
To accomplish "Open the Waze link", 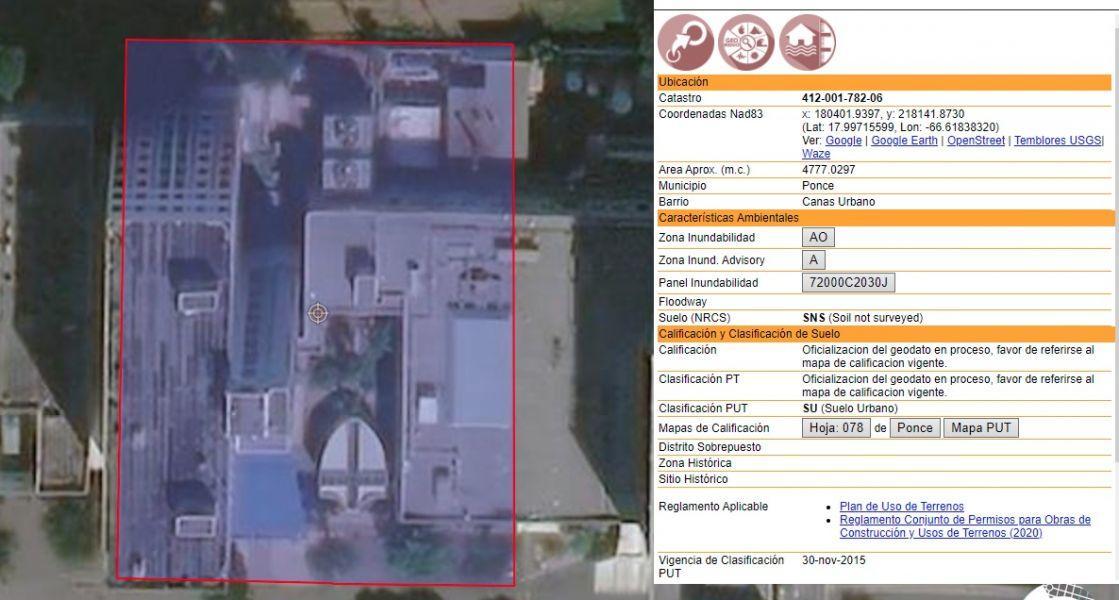I will click(816, 153).
